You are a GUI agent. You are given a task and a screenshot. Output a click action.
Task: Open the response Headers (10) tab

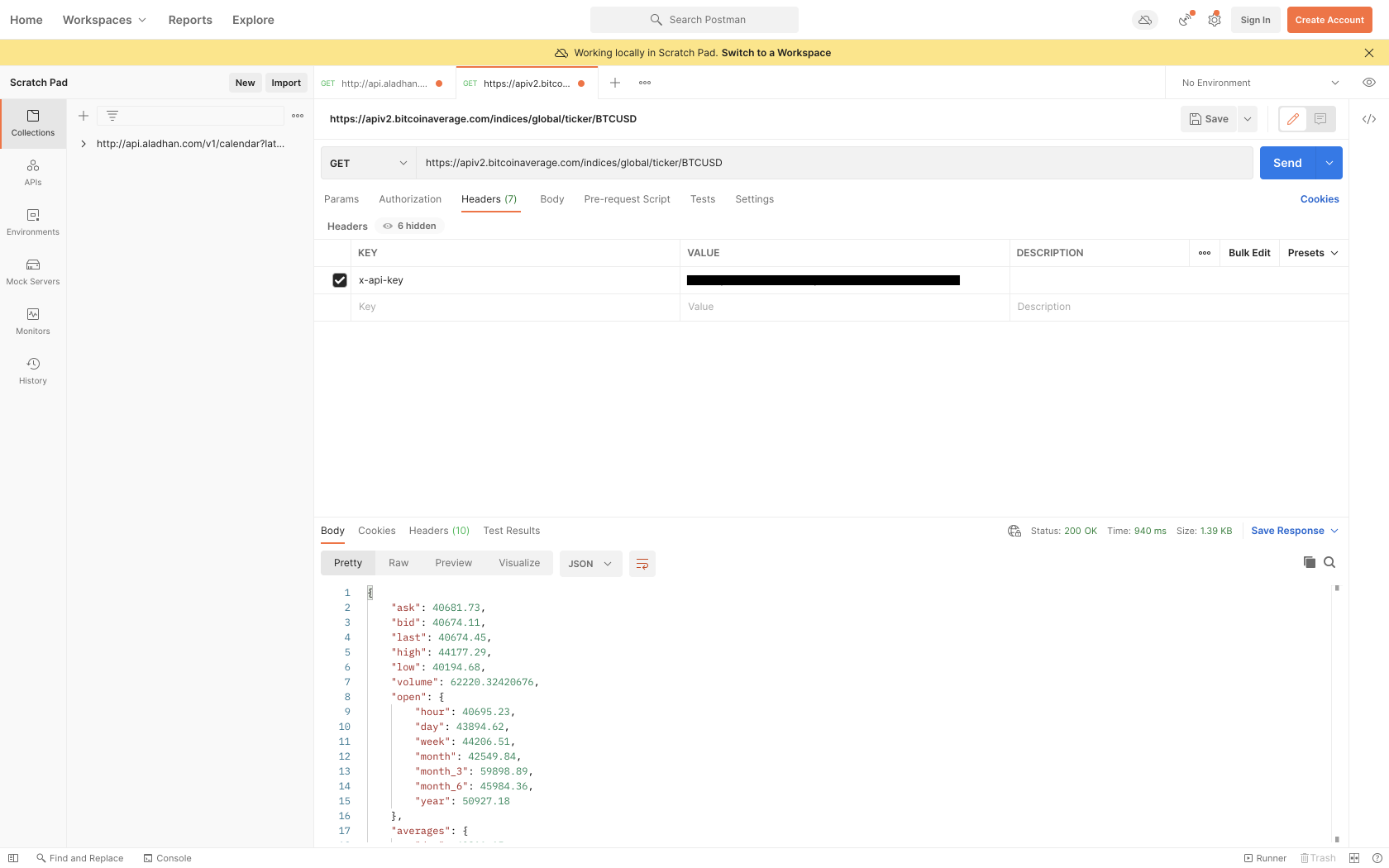pos(439,531)
